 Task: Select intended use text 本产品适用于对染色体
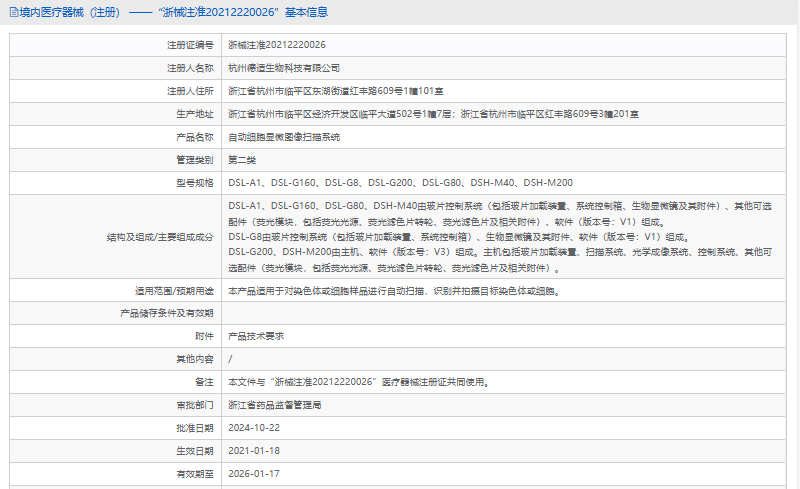394,291
